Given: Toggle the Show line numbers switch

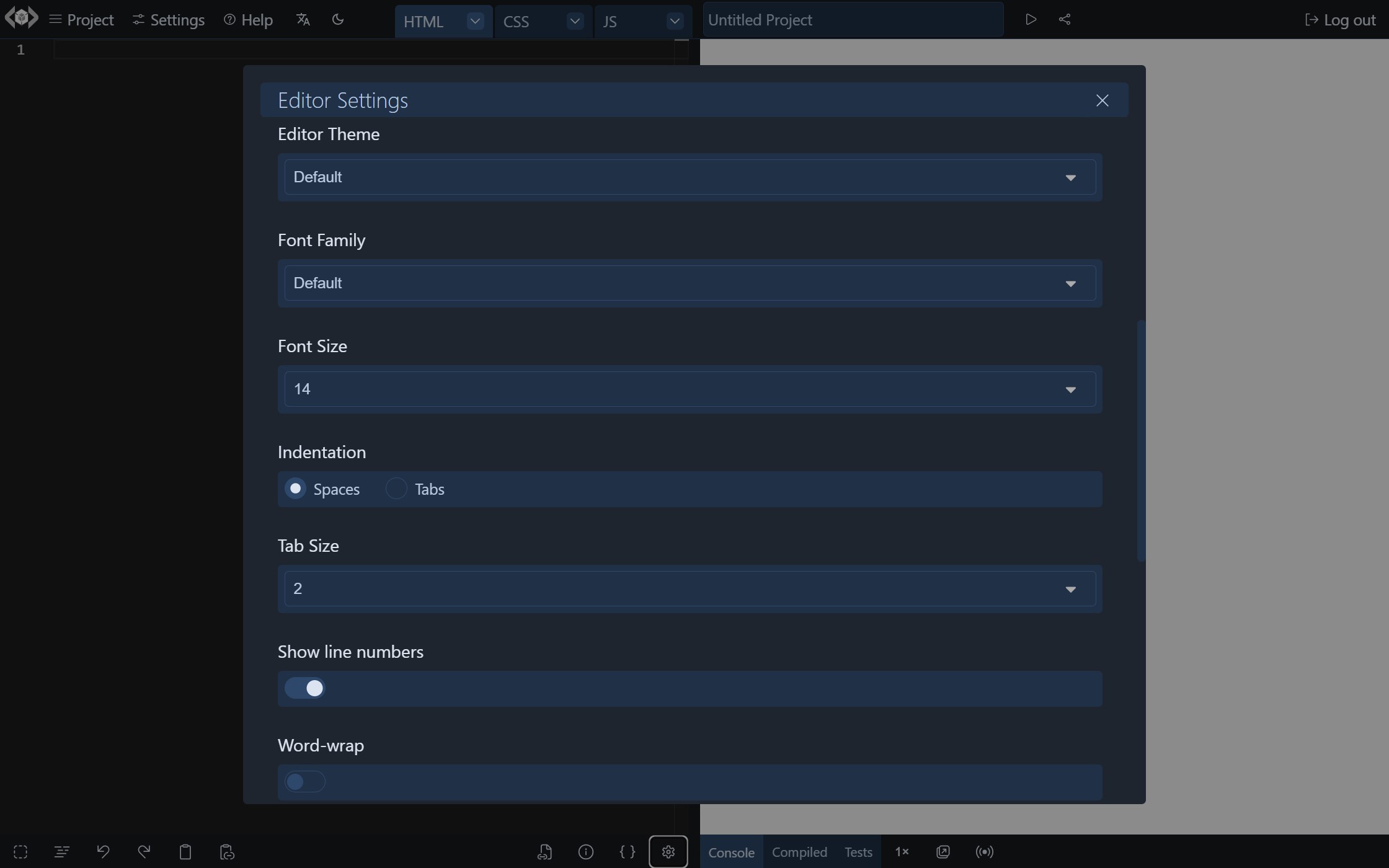Looking at the screenshot, I should coord(304,688).
